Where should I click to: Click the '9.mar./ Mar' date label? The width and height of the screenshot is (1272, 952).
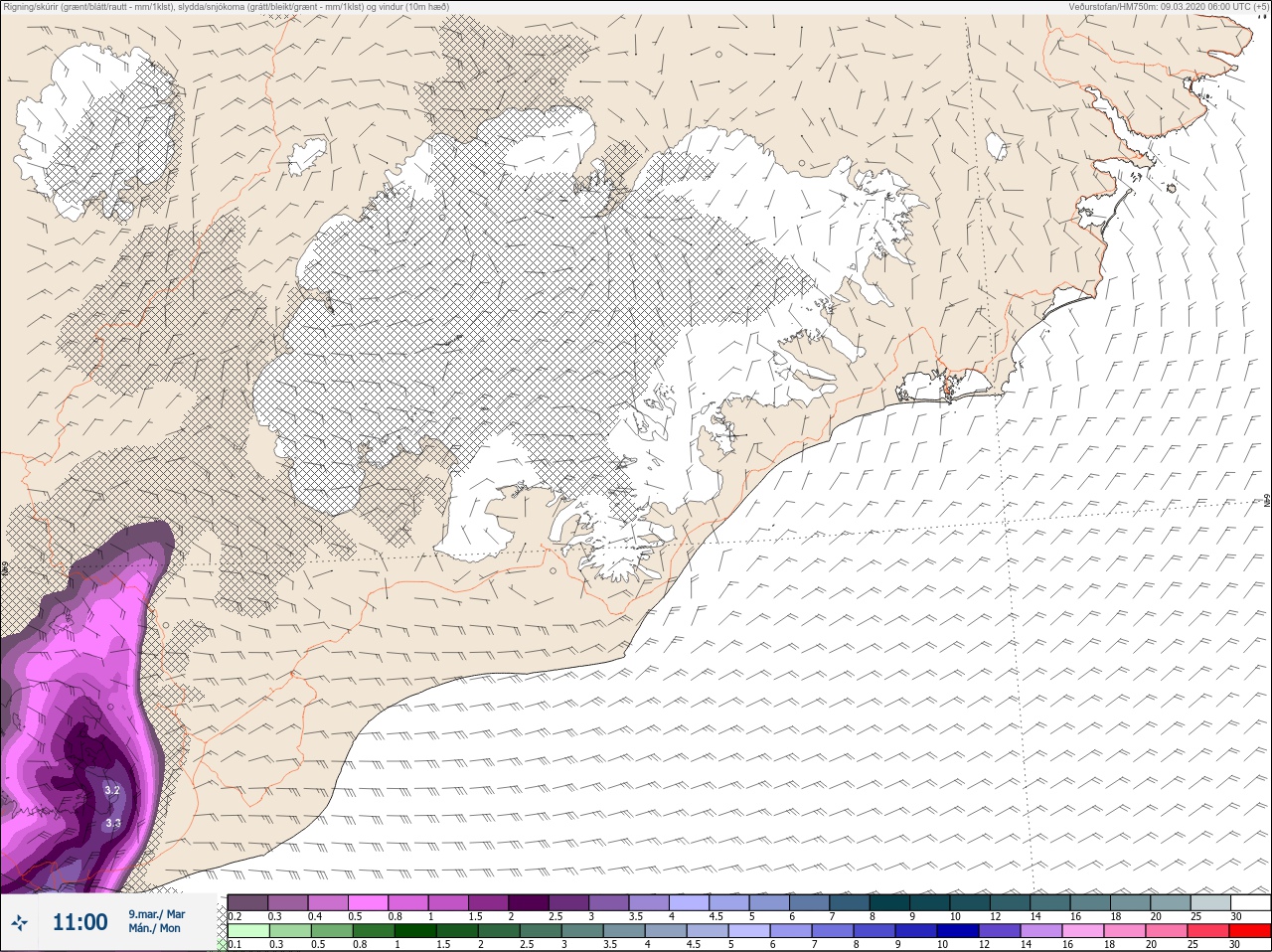tap(157, 914)
